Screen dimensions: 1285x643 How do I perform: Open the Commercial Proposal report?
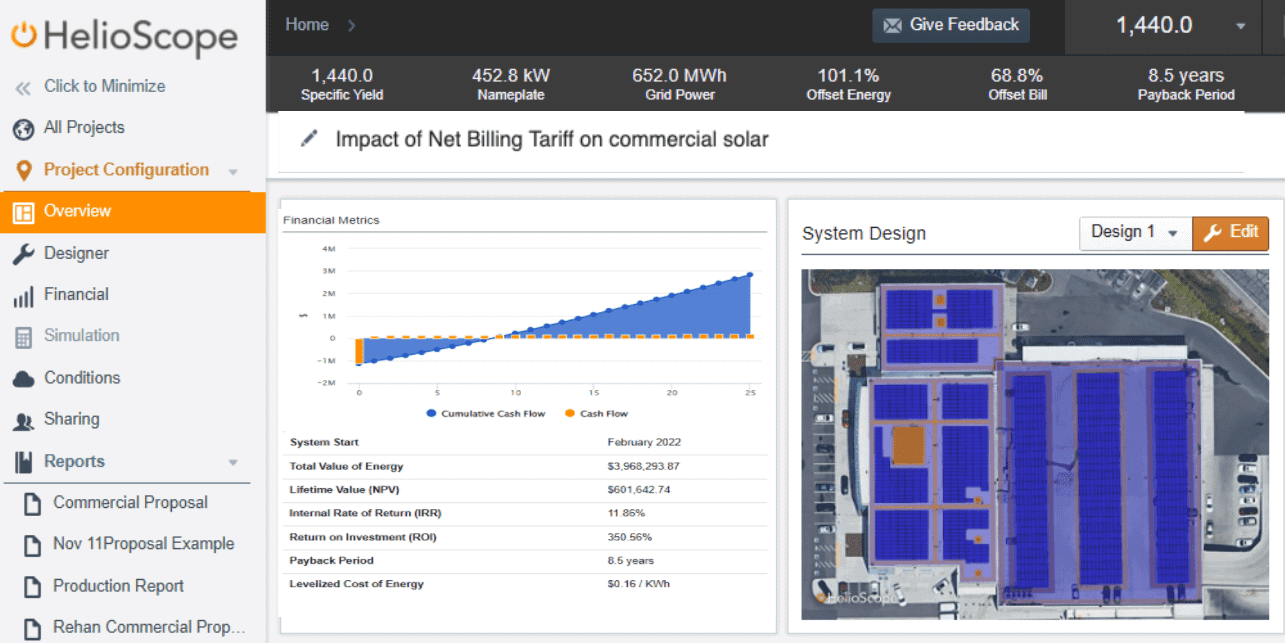point(130,503)
